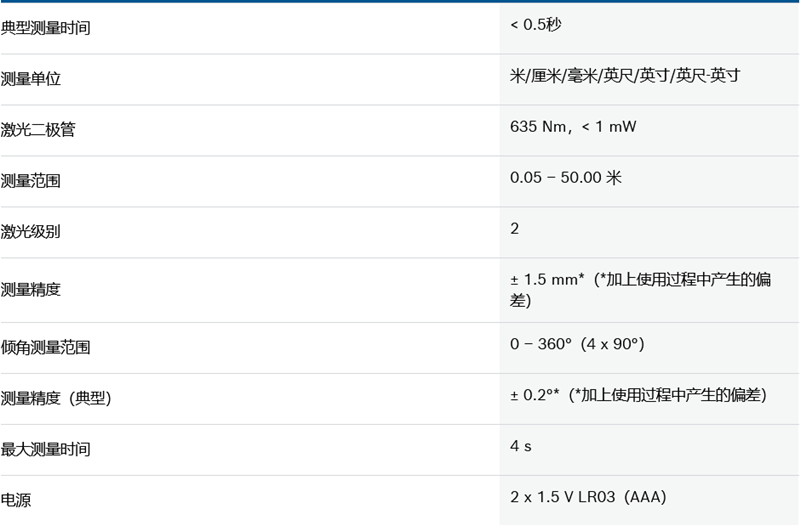Screen dimensions: 800x525
Task: Click the '635 Nm, < 1 mW' value
Action: (573, 126)
